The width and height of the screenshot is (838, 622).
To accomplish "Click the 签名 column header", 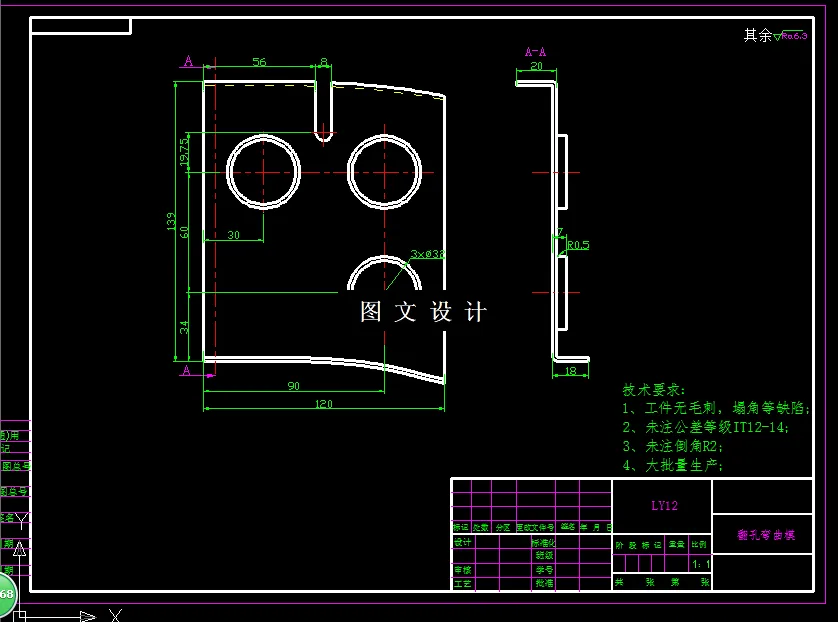I will 568,527.
